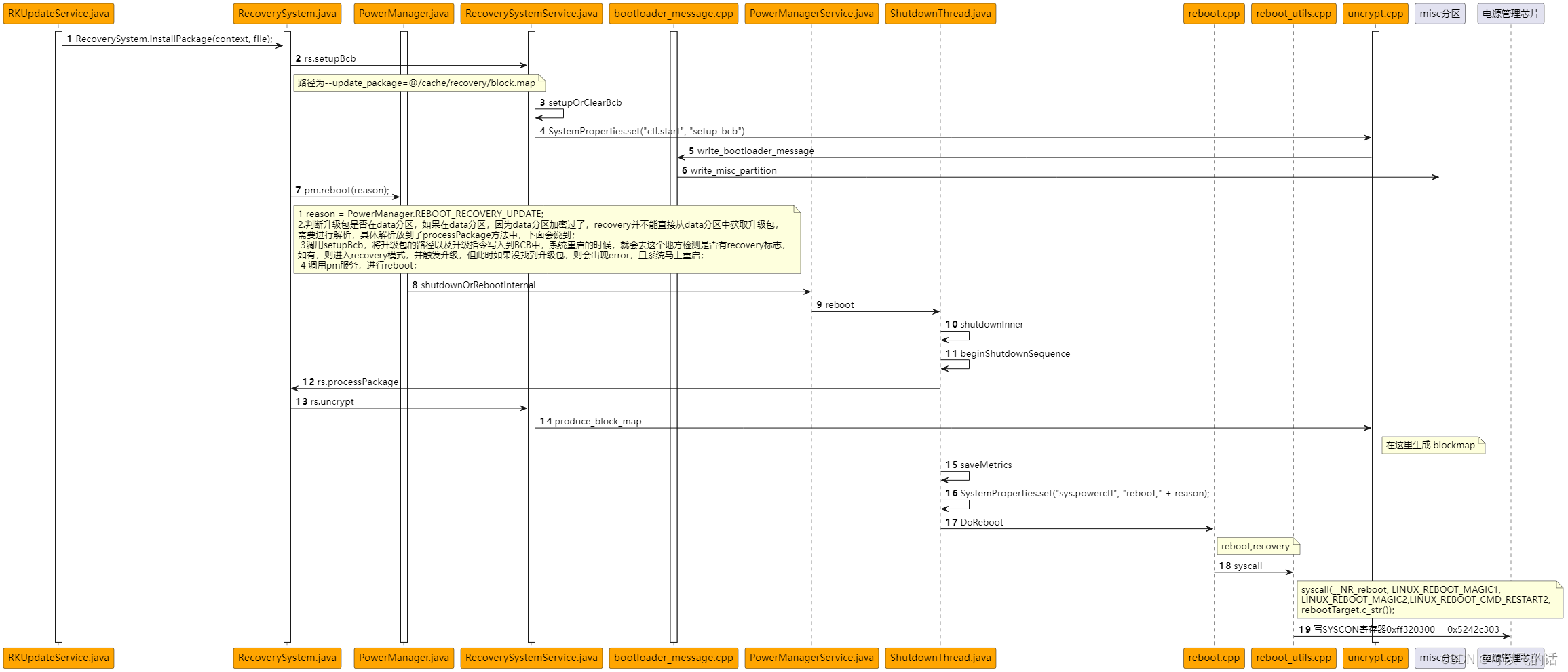Select the bottom uncrypt.cpp participant box
The height and width of the screenshot is (672, 1568).
pos(1375,658)
